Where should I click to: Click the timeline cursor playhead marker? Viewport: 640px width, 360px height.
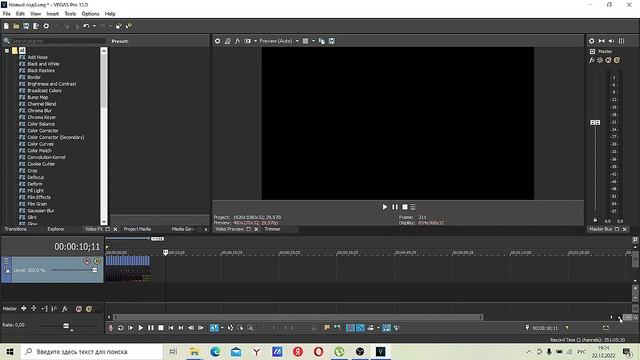click(165, 253)
